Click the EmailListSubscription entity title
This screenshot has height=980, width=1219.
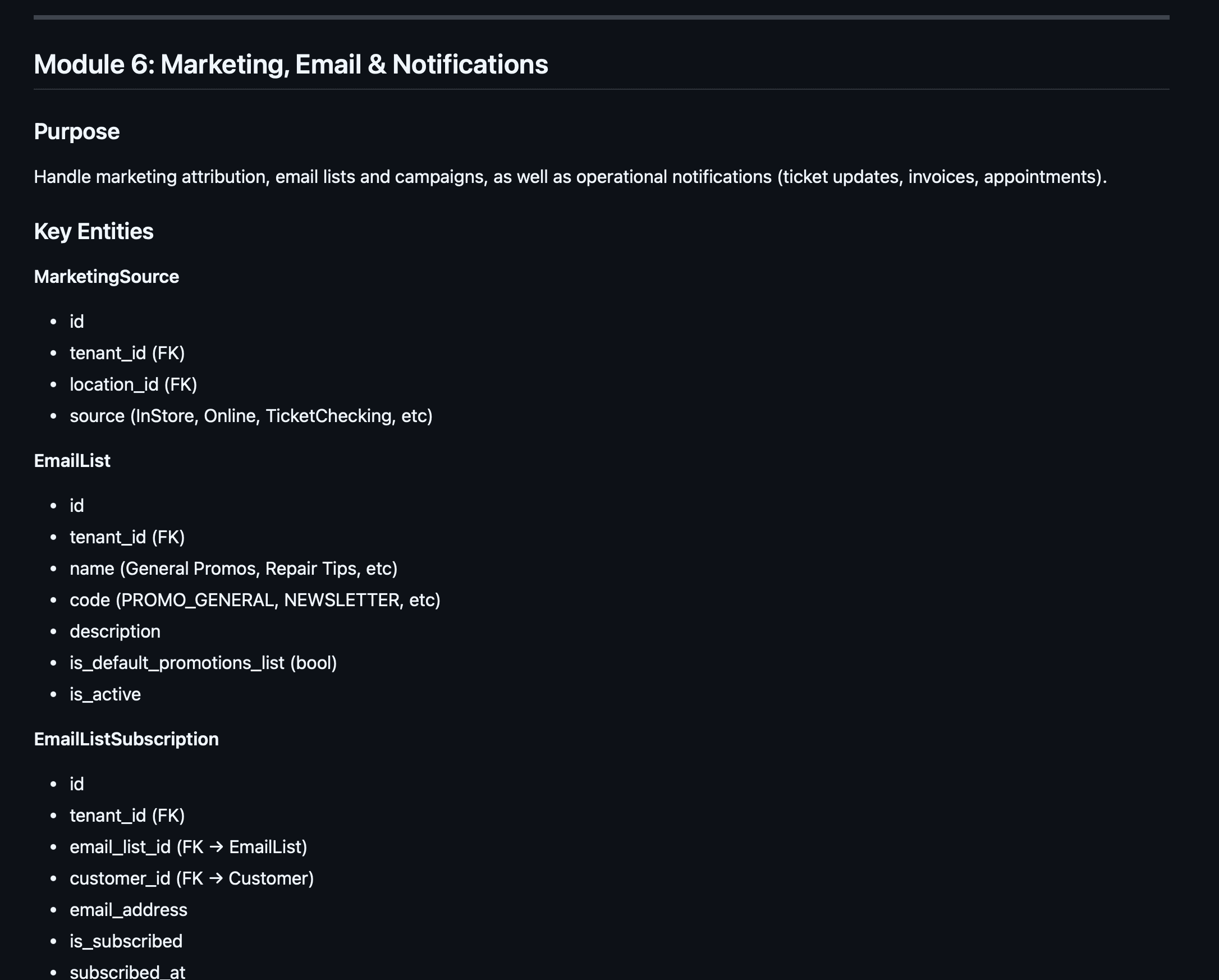tap(126, 739)
